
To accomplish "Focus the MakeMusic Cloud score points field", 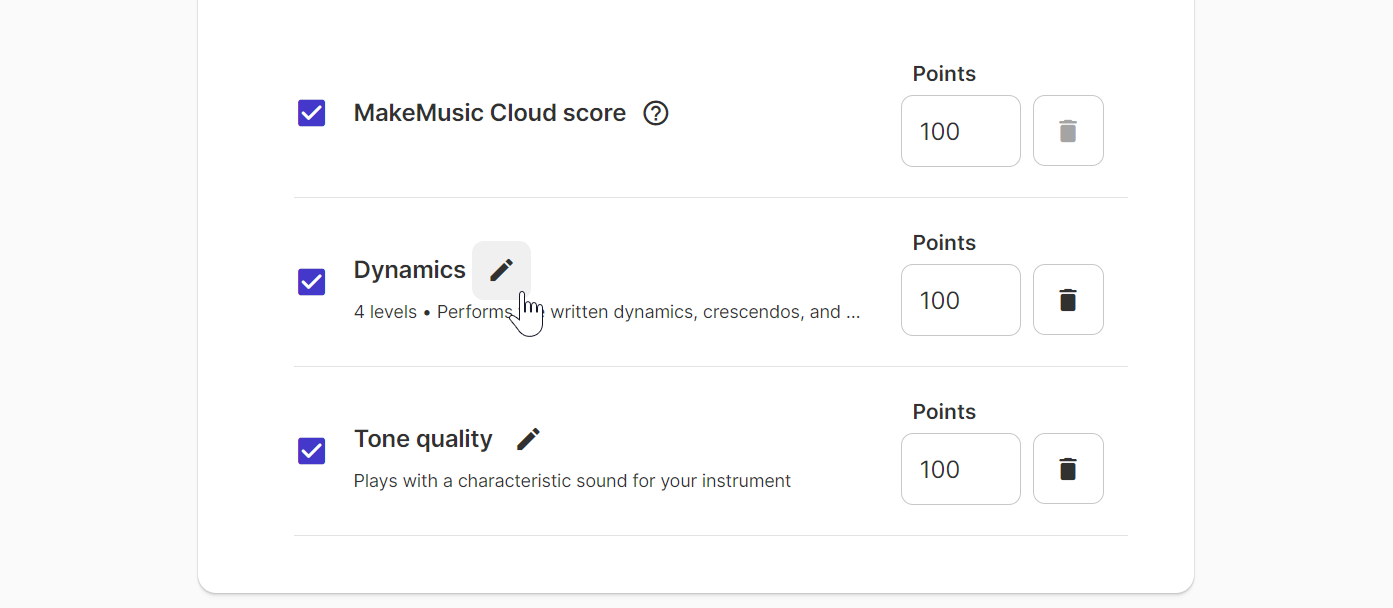I will (x=960, y=131).
